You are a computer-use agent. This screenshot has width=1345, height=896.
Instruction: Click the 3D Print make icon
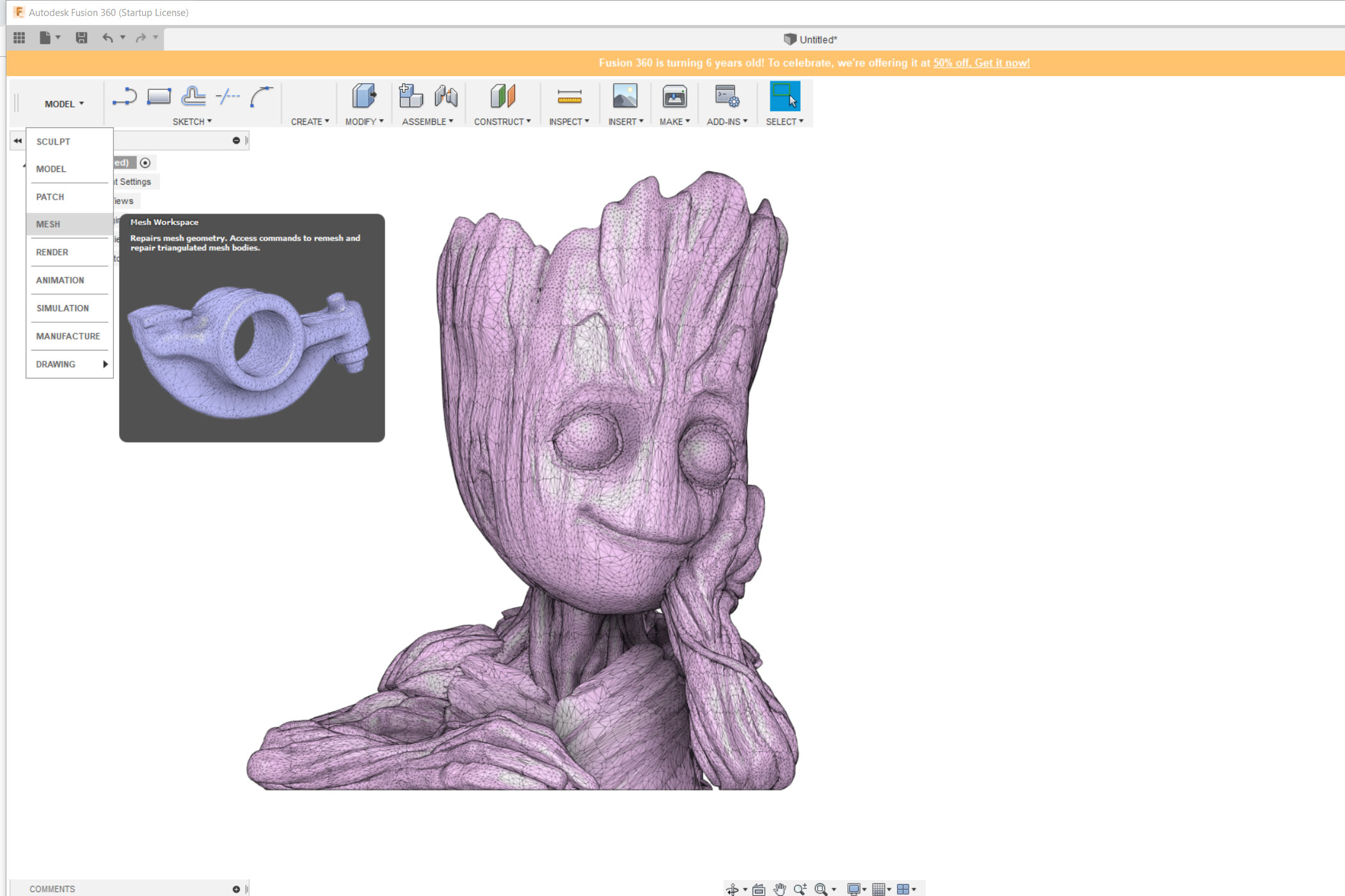pyautogui.click(x=674, y=97)
